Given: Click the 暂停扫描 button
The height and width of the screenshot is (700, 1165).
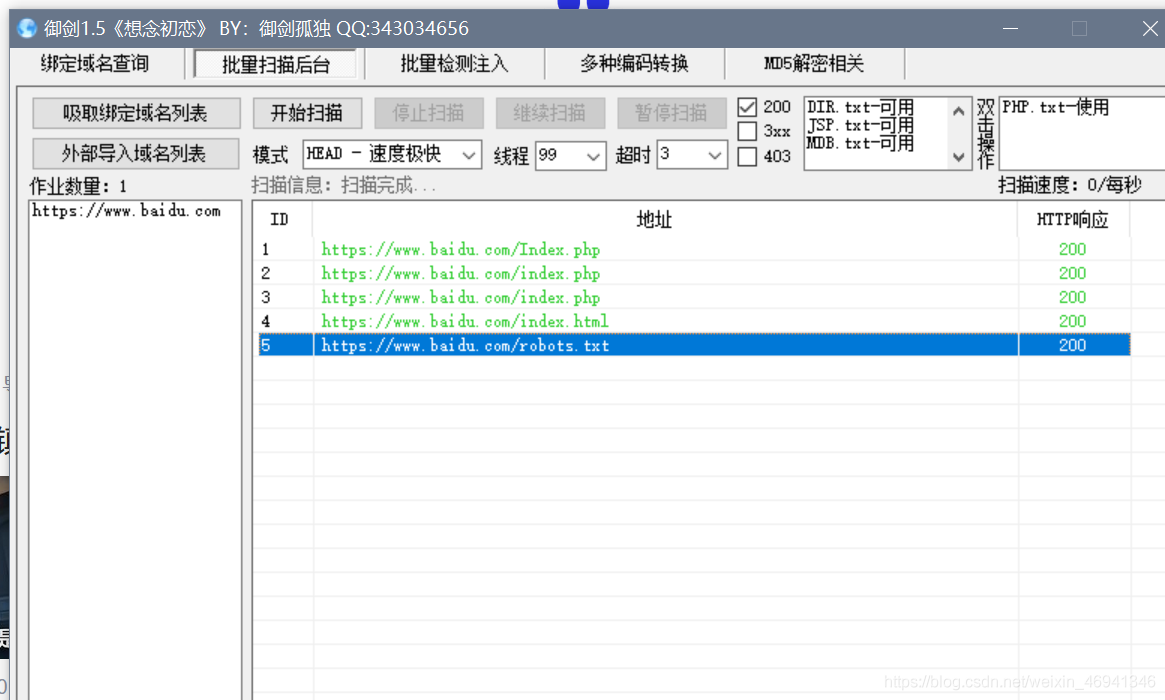Looking at the screenshot, I should coord(672,113).
